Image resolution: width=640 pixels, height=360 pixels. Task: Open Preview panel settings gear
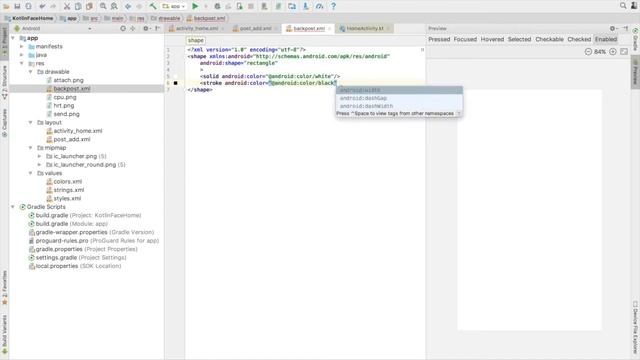coord(612,29)
